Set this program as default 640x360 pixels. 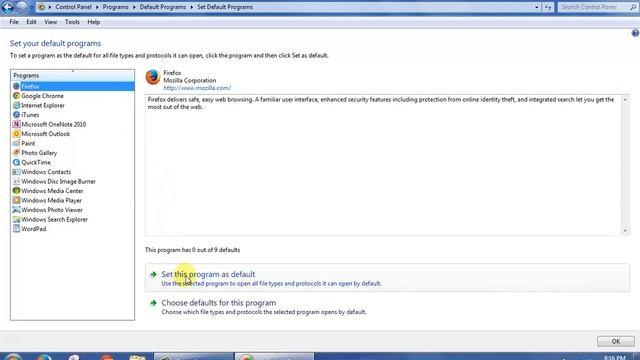[387, 278]
